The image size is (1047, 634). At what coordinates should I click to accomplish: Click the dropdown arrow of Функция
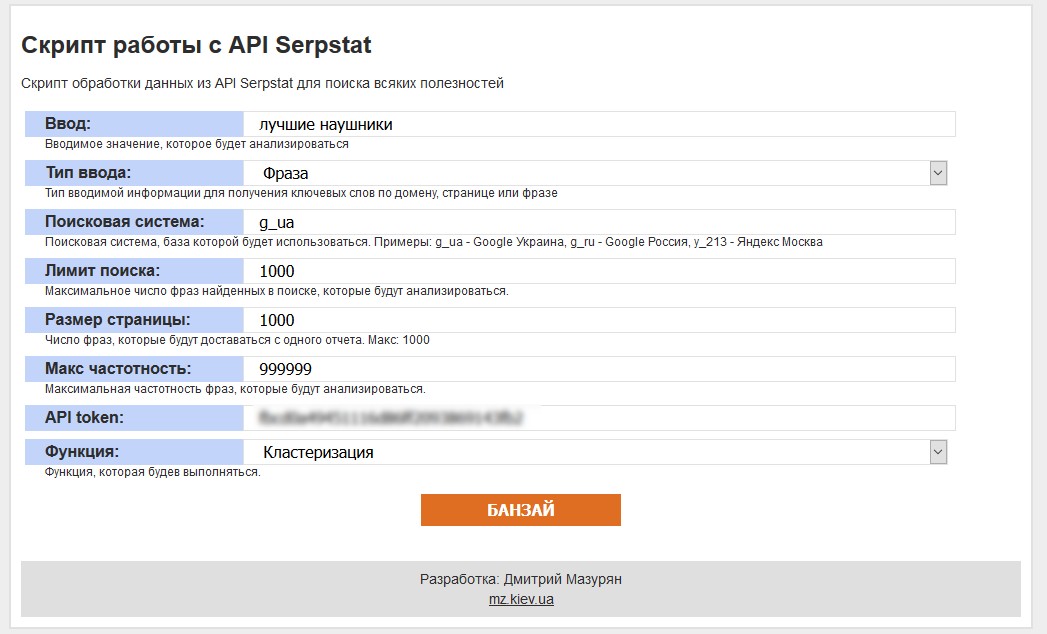pos(938,452)
